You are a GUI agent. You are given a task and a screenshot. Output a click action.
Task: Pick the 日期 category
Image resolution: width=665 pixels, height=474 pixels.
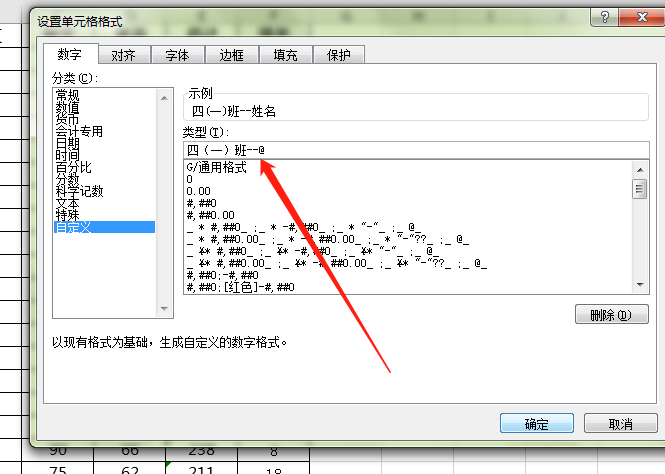pyautogui.click(x=104, y=143)
